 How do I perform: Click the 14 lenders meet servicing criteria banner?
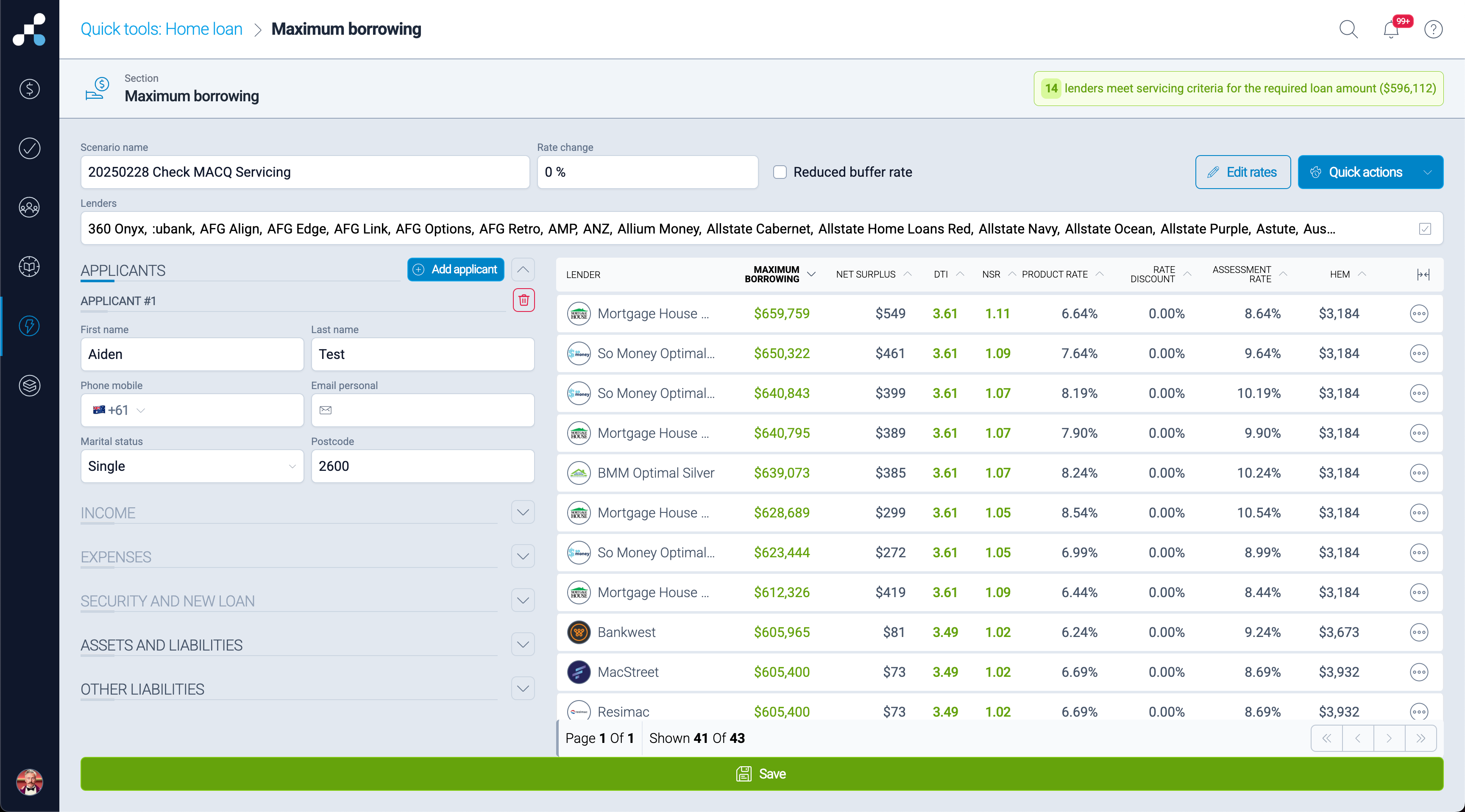[x=1238, y=88]
